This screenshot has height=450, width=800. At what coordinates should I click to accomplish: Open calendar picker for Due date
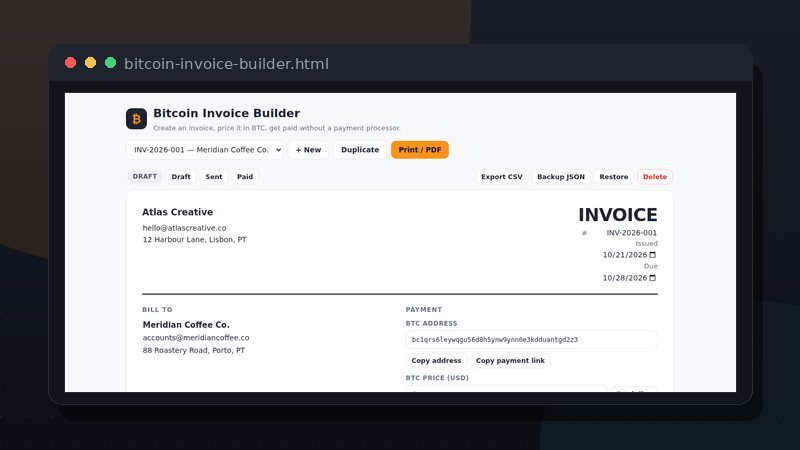pos(653,278)
